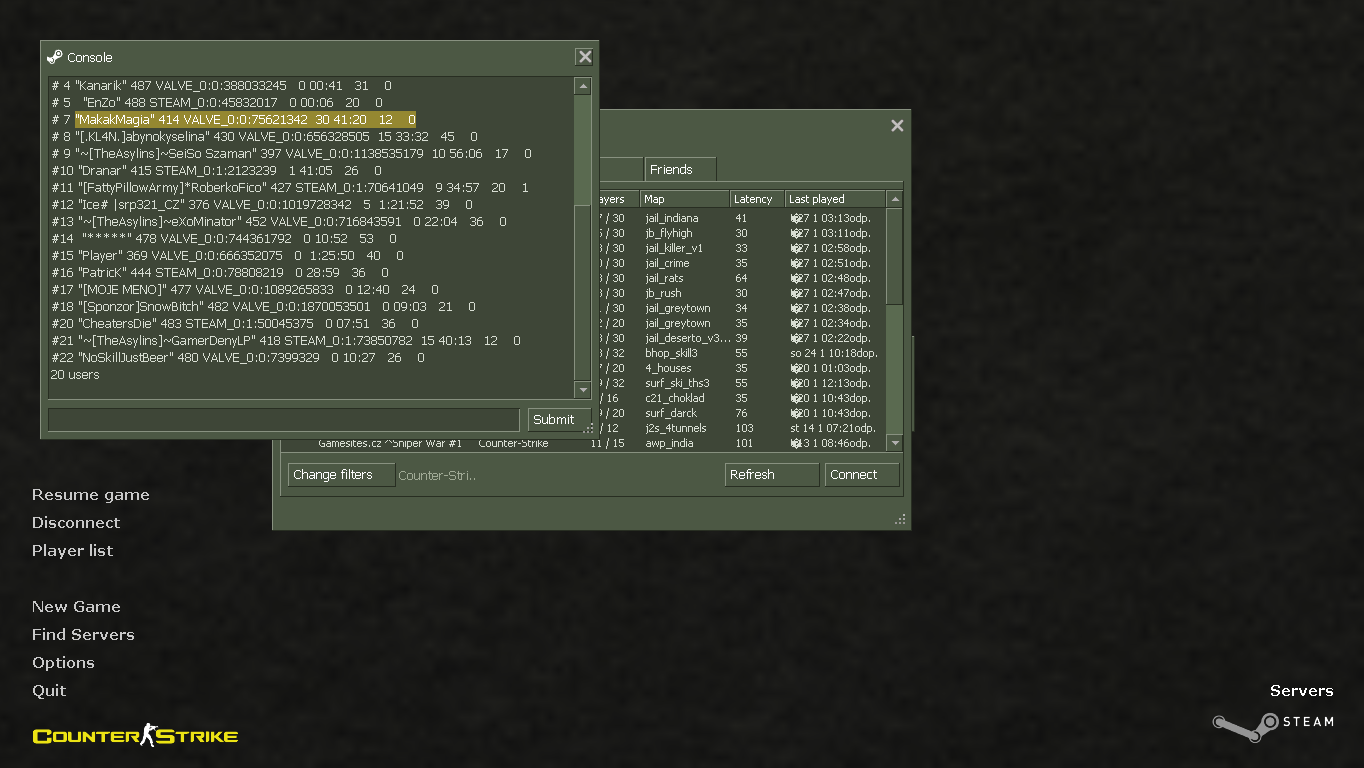
Task: Select the j2s_4tunnels server row
Action: [x=741, y=428]
